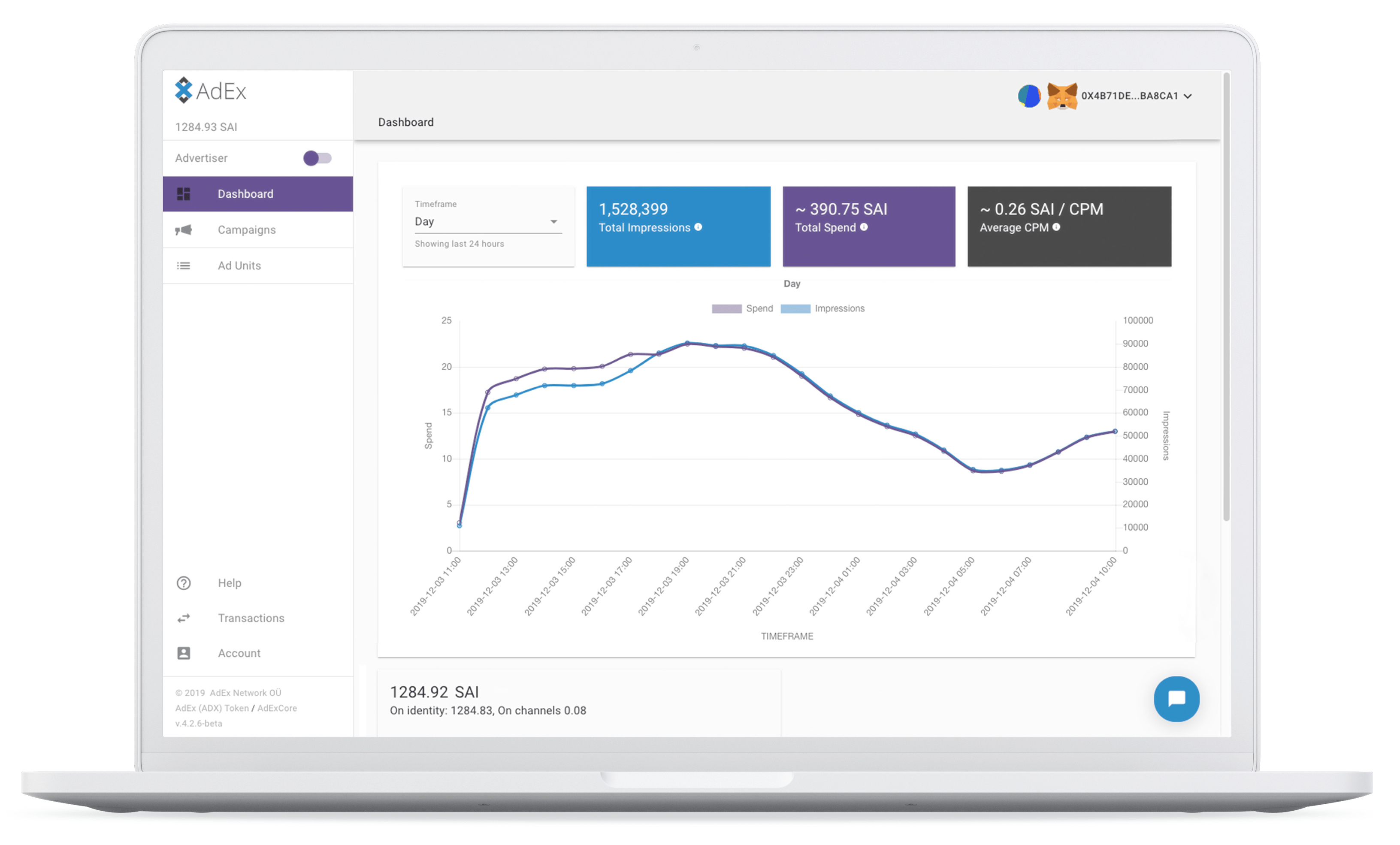Go to Transactions page
This screenshot has width=1400, height=845.
[258, 619]
